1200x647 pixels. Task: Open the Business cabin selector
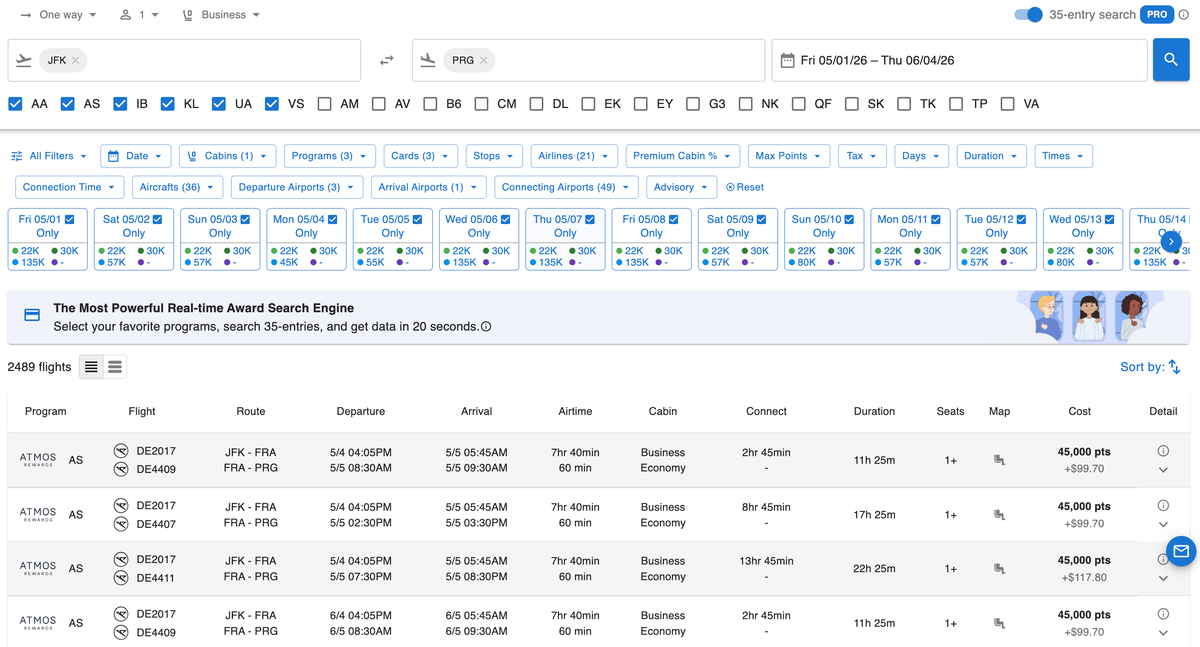pos(221,14)
